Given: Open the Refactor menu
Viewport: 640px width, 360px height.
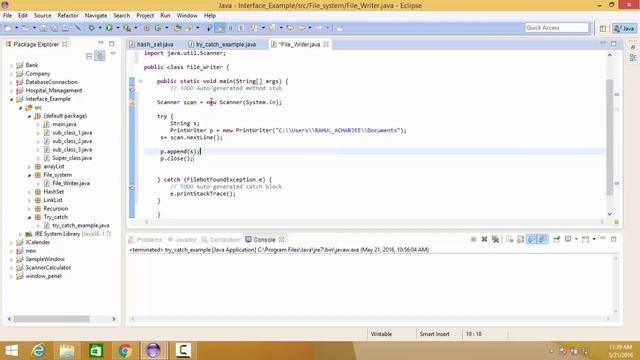Looking at the screenshot, I should (68, 16).
